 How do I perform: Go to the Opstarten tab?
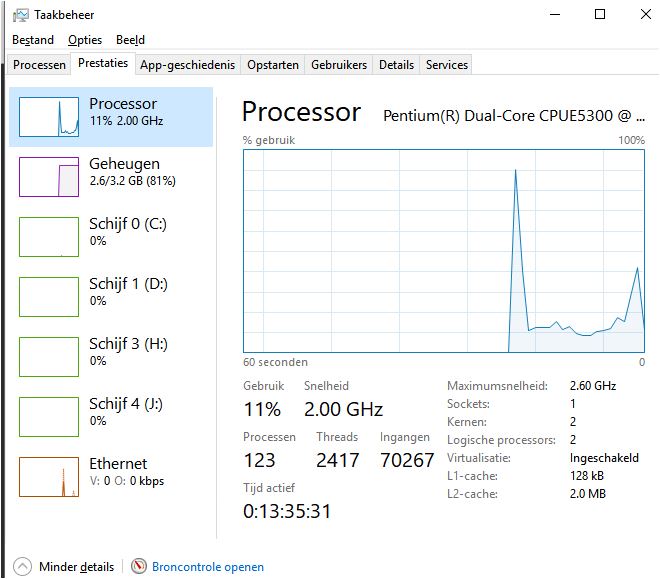pos(273,65)
